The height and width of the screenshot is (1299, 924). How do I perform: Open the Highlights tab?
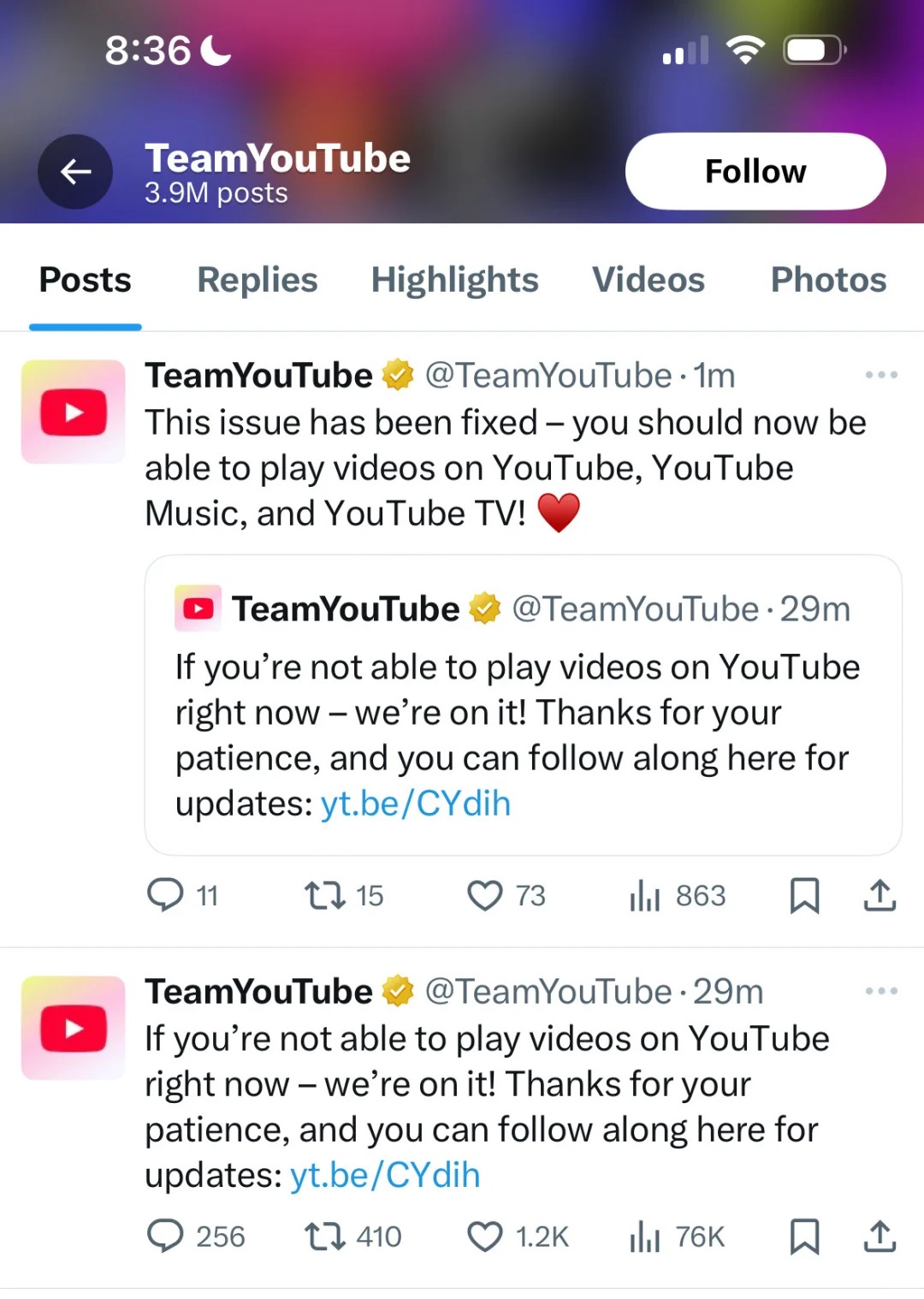click(x=454, y=280)
